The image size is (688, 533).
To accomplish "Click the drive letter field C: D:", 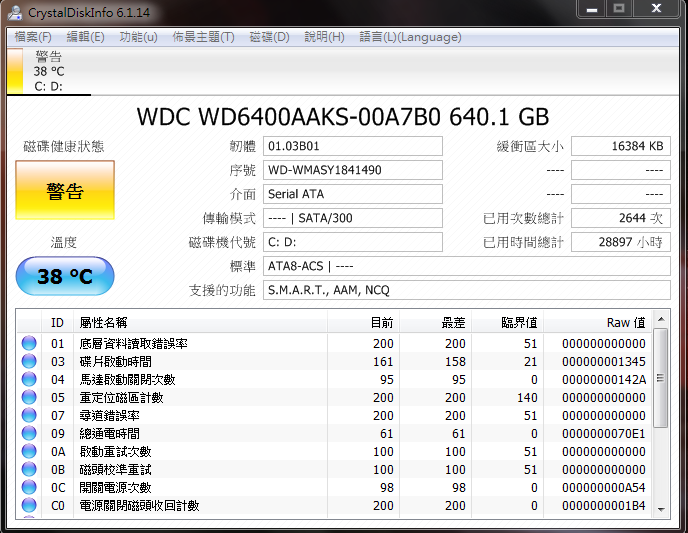I will 353,242.
